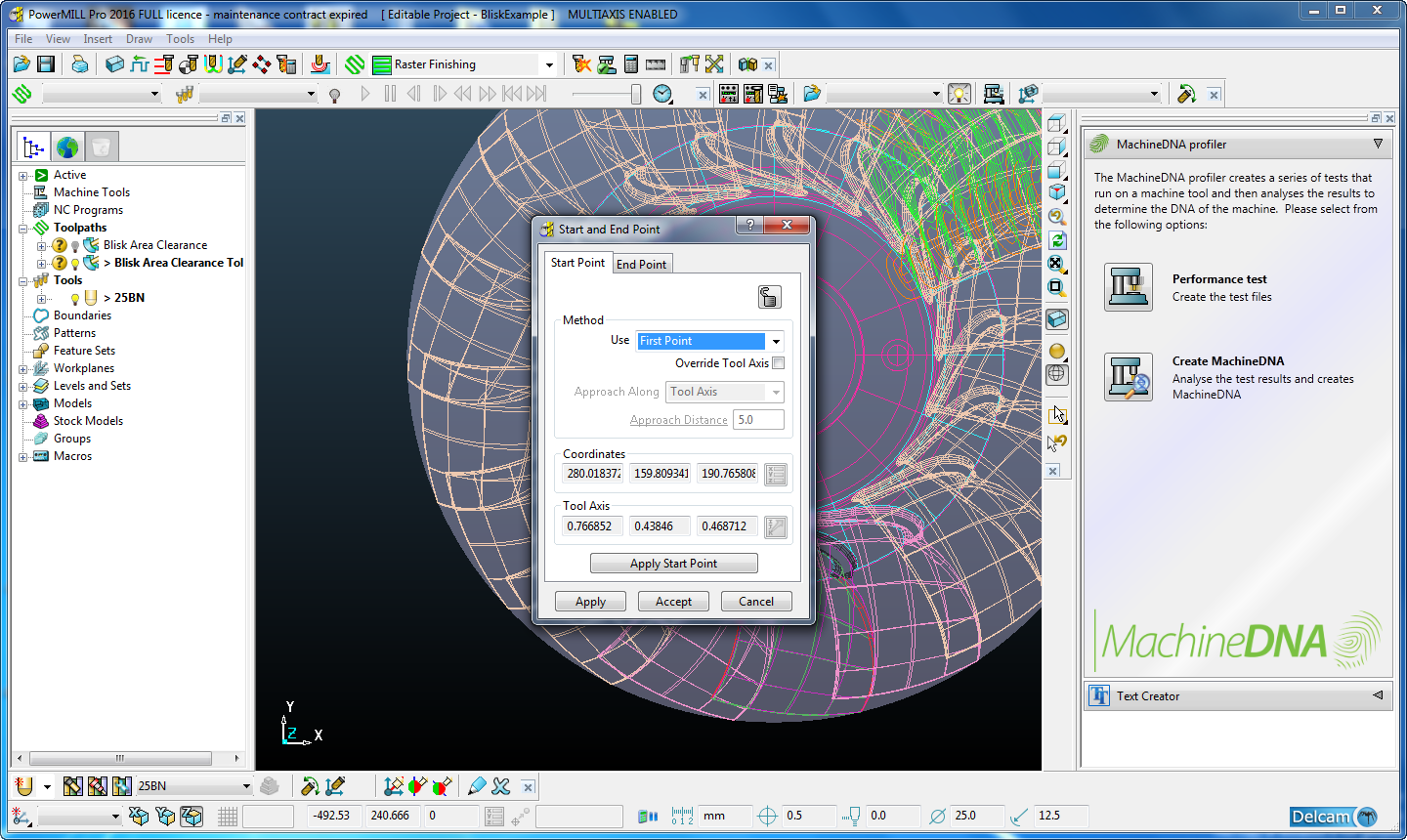Click the Accept button
This screenshot has width=1407, height=840.
tap(673, 602)
